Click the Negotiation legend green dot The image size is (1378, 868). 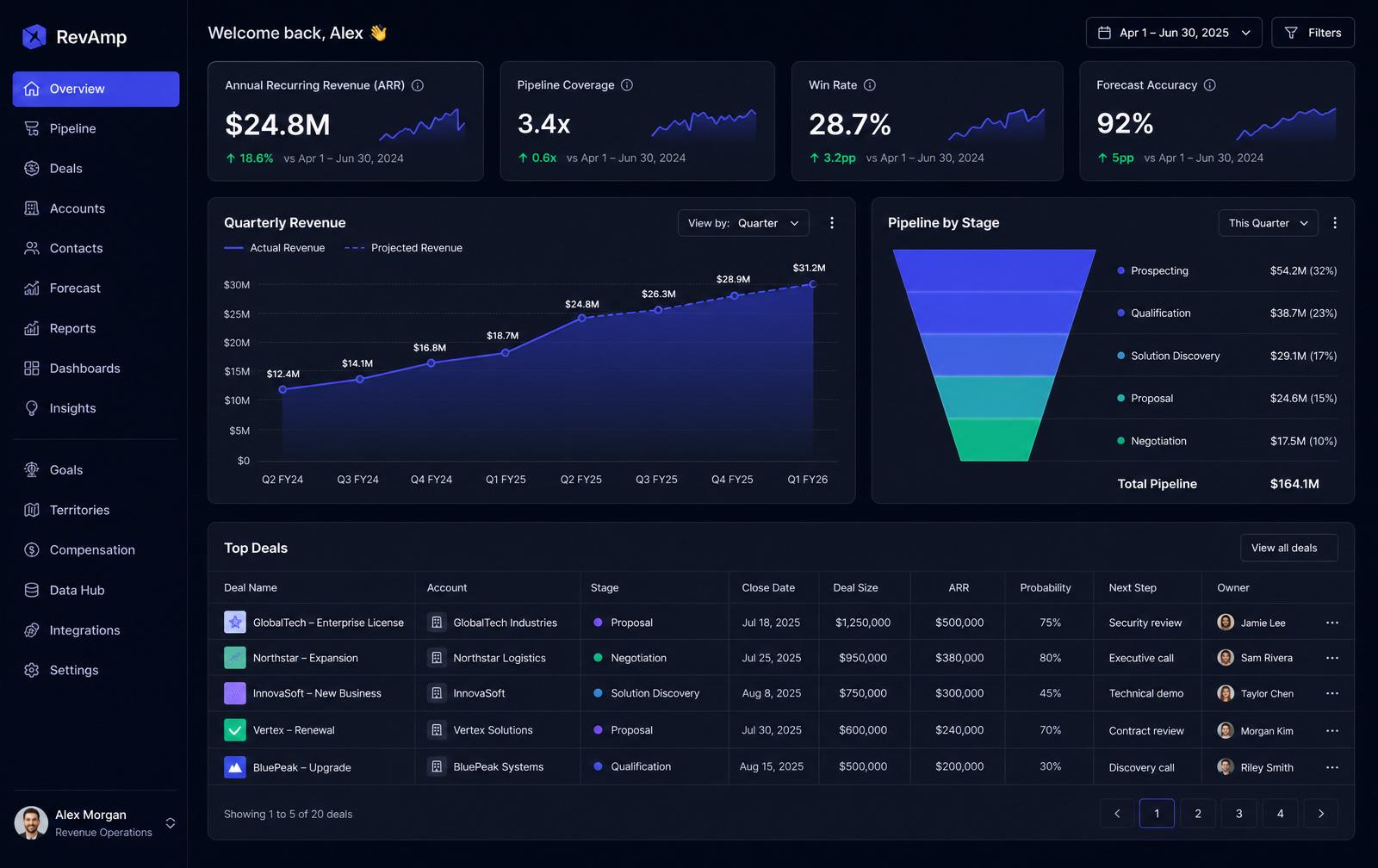pos(1121,441)
